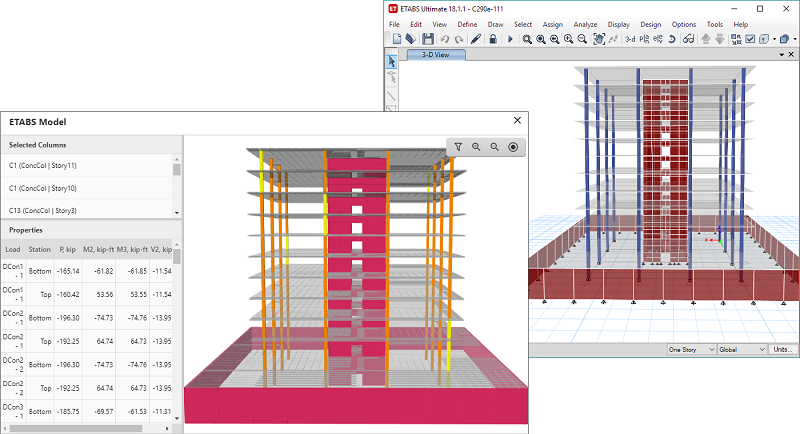Click the Properties table scroll-down arrow
This screenshot has width=800, height=434.
[177, 419]
